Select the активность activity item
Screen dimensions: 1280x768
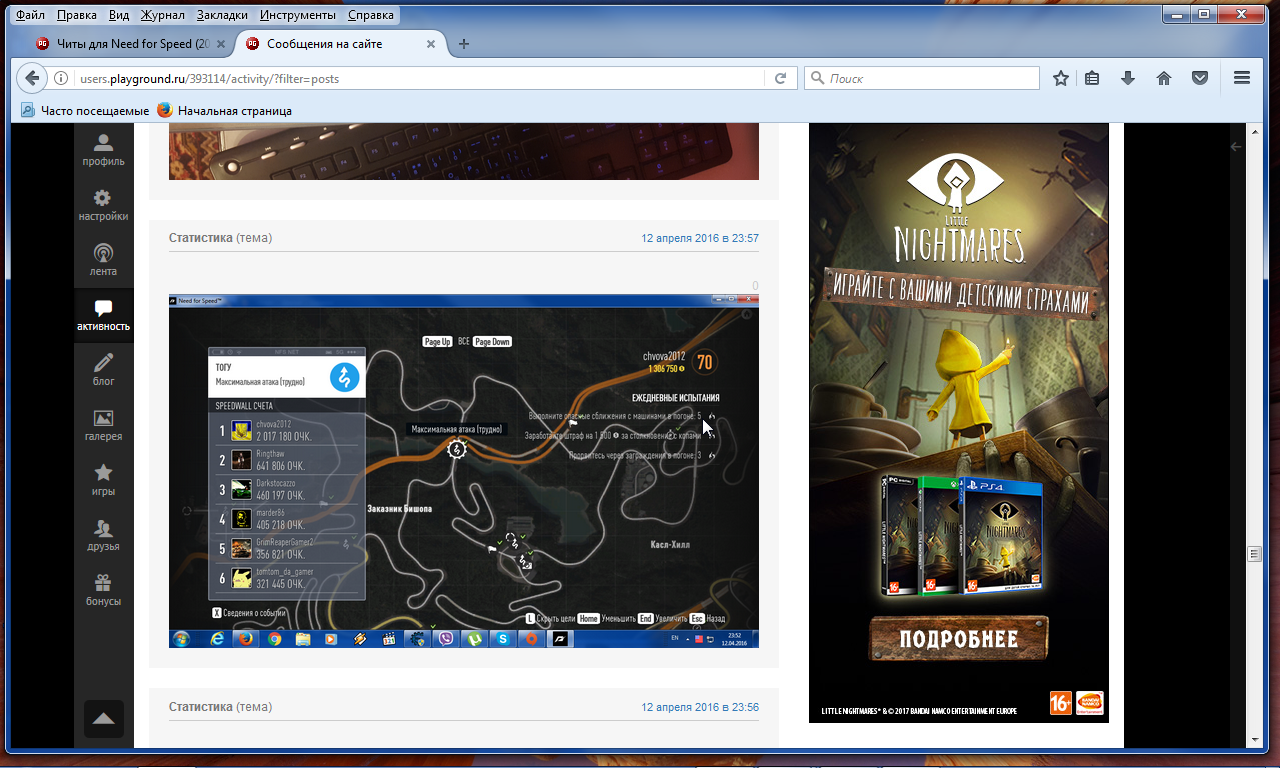[103, 315]
